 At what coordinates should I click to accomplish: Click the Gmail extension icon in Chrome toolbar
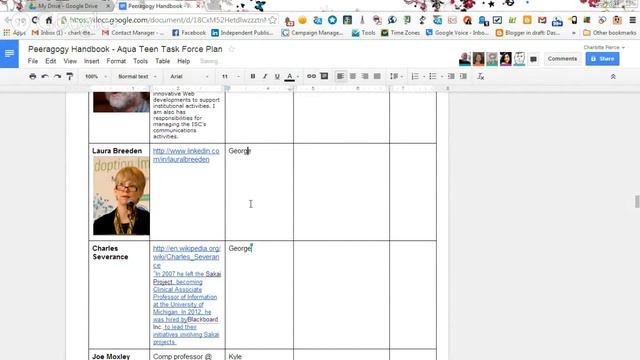(x=542, y=20)
